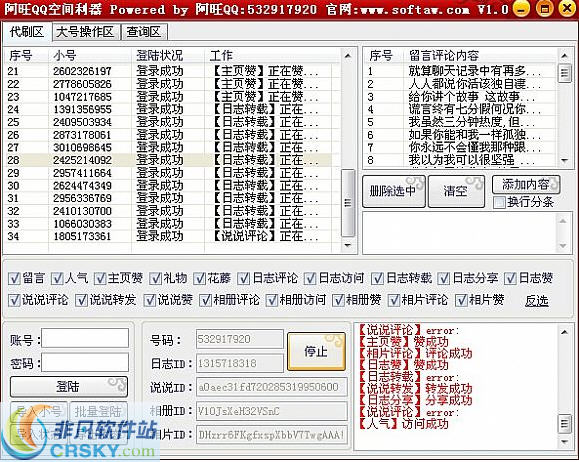Click the 清空 button

tap(456, 191)
